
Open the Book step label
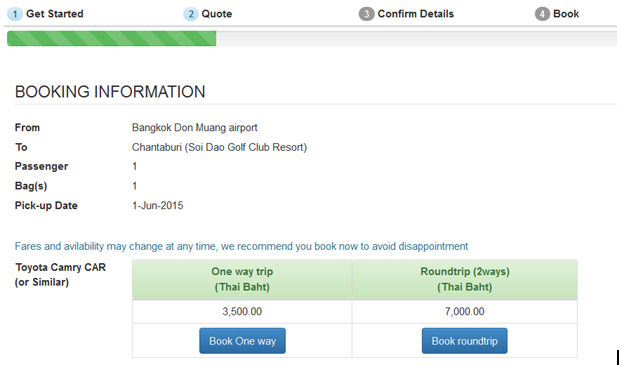(x=566, y=14)
